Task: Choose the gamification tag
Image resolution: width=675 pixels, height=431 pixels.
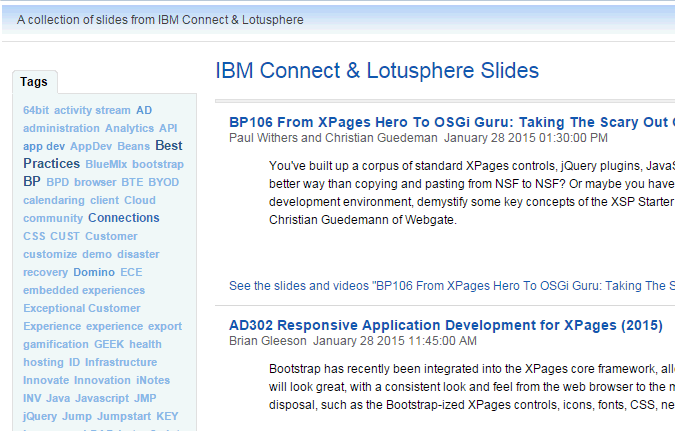Action: click(x=56, y=344)
